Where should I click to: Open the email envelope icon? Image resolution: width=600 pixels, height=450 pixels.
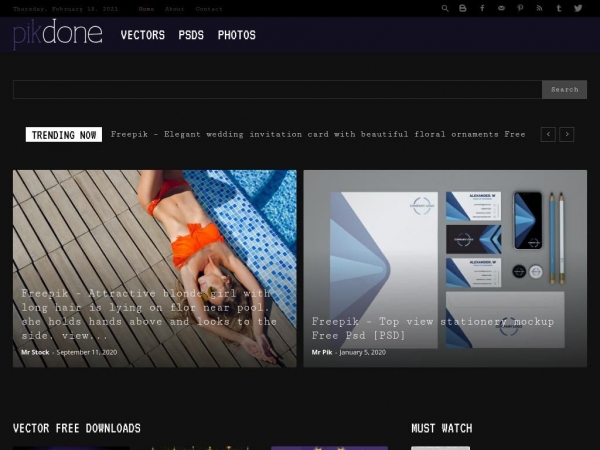tap(501, 8)
